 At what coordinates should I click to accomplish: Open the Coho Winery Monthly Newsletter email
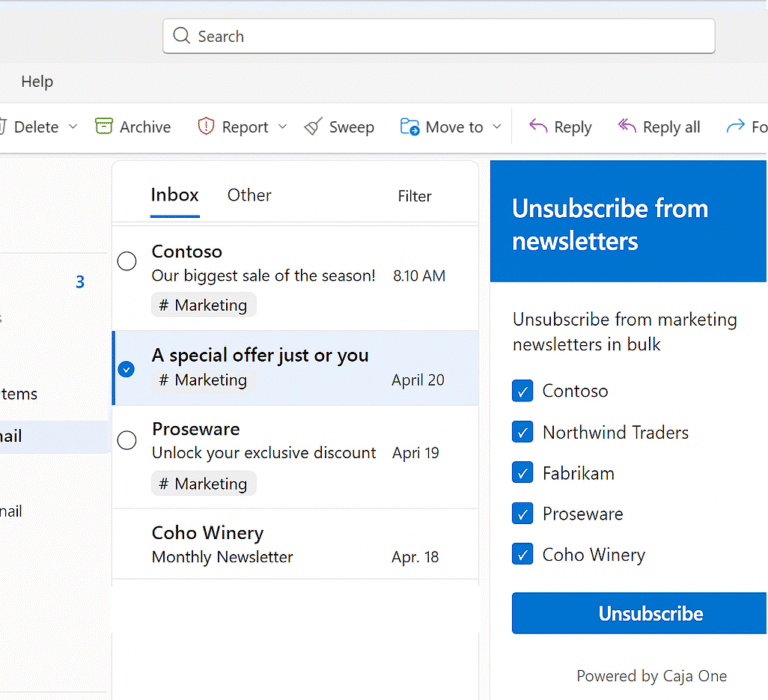pyautogui.click(x=295, y=544)
